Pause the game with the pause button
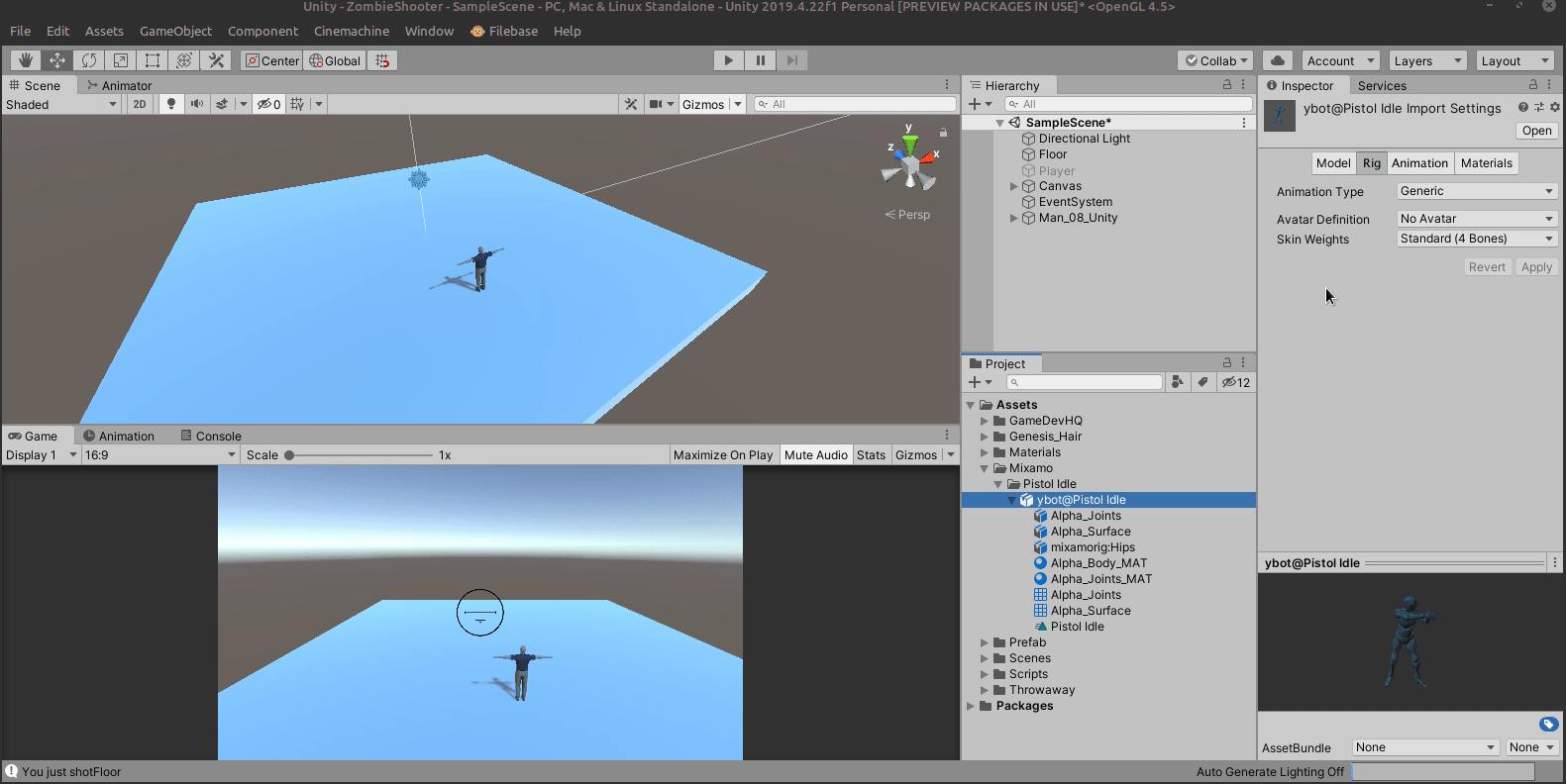 (x=761, y=60)
